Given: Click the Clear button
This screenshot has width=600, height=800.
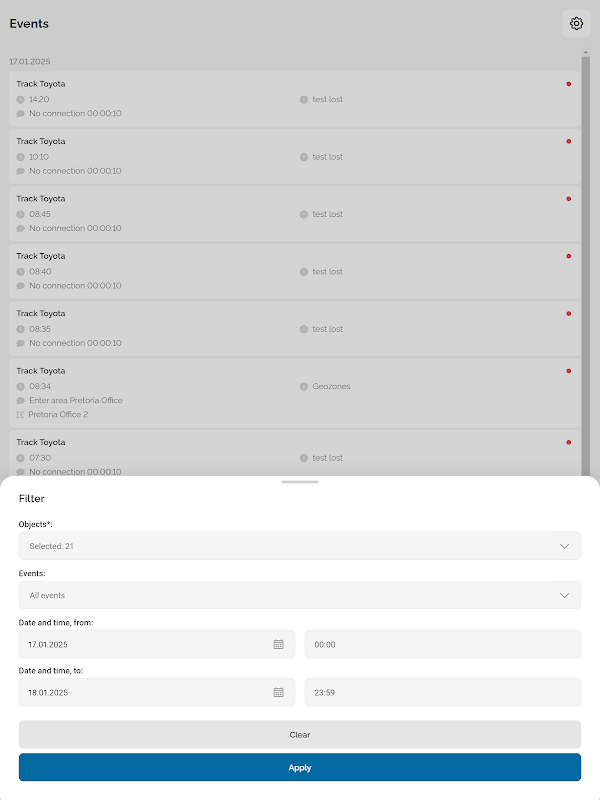Looking at the screenshot, I should (299, 734).
